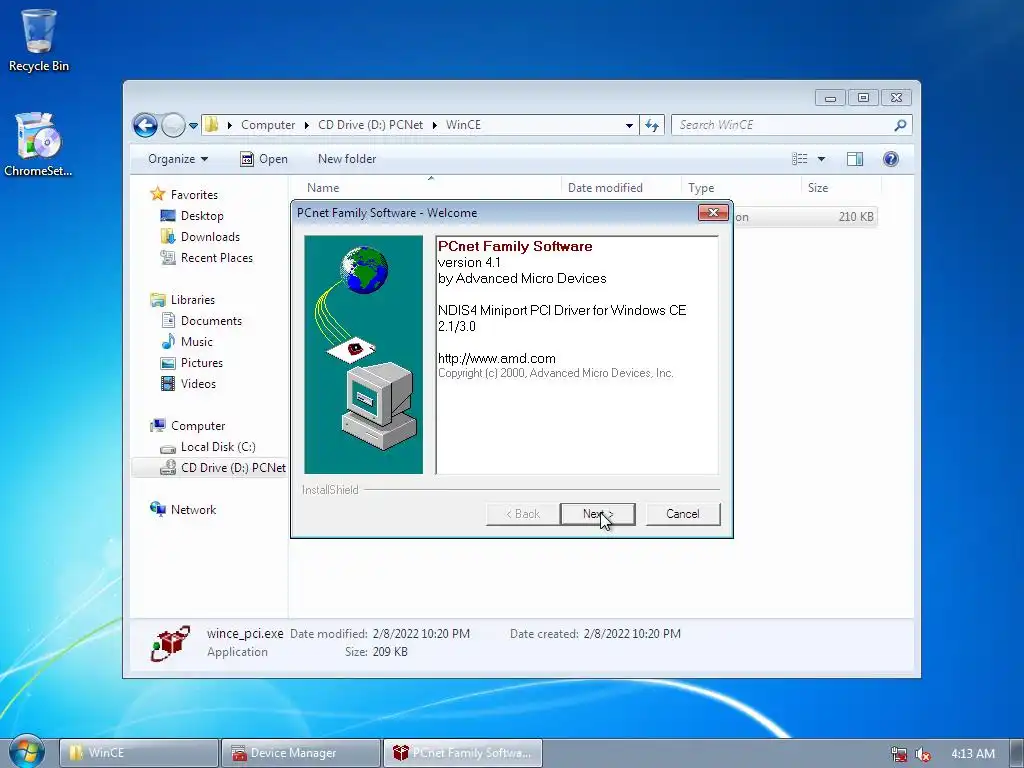Close the PCnet Family Software dialog

point(713,212)
